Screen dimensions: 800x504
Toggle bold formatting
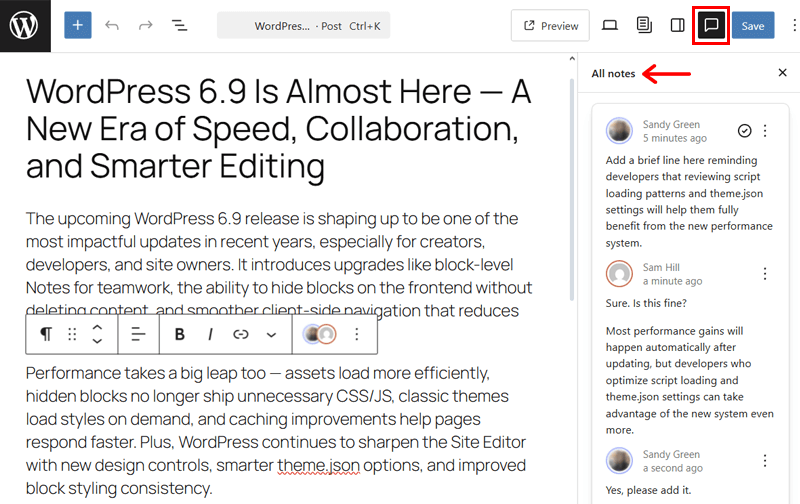180,334
